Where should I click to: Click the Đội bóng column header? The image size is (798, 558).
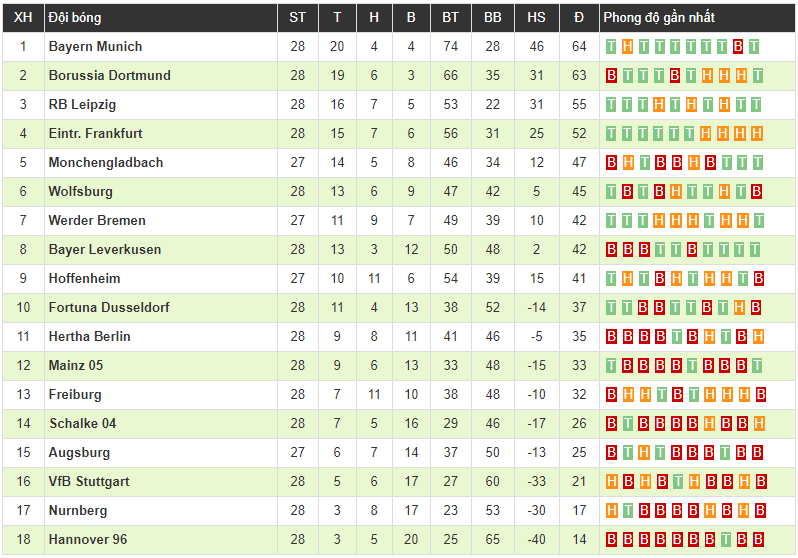coord(75,18)
